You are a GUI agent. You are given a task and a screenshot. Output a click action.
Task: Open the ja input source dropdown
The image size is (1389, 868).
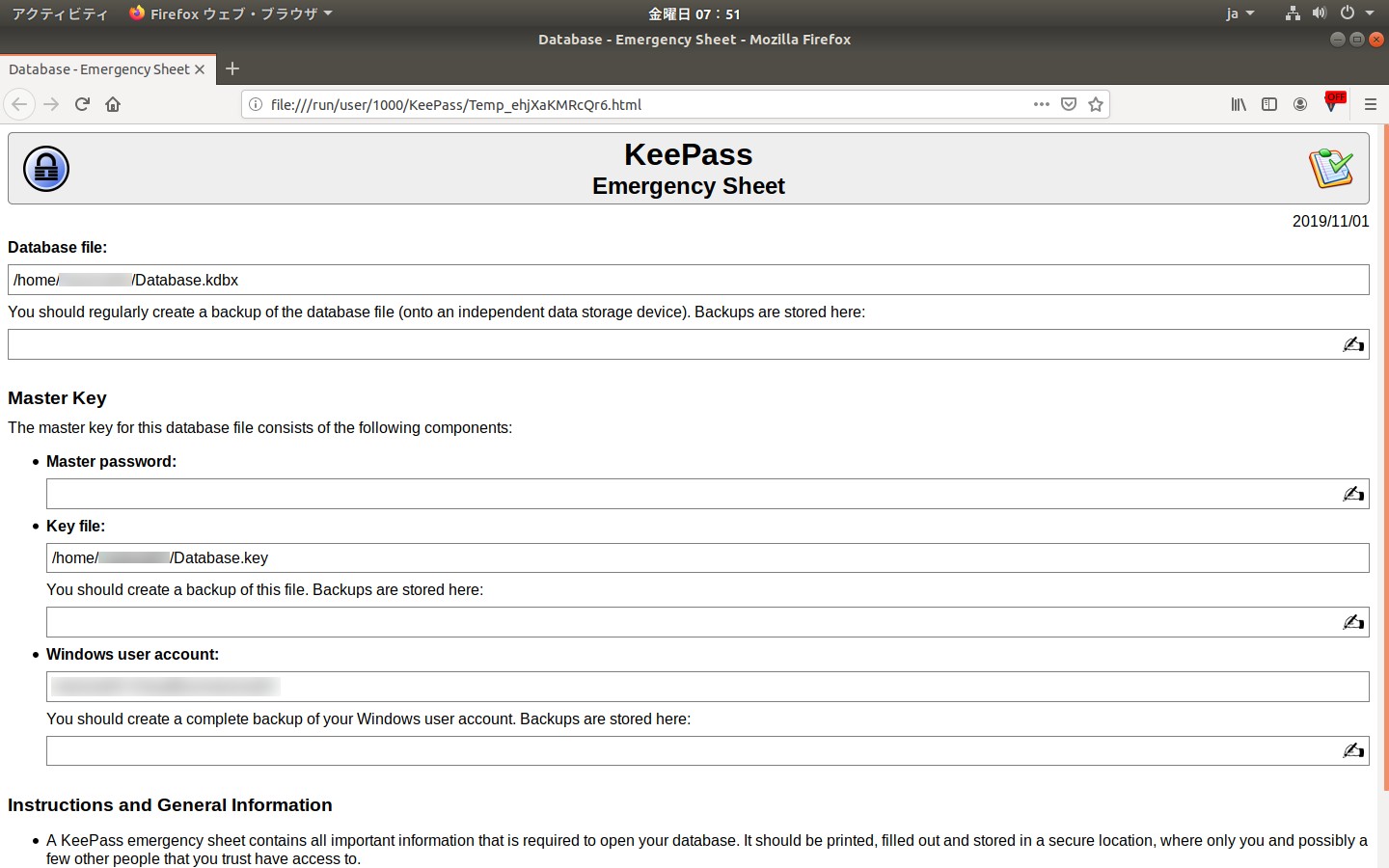(x=1239, y=14)
